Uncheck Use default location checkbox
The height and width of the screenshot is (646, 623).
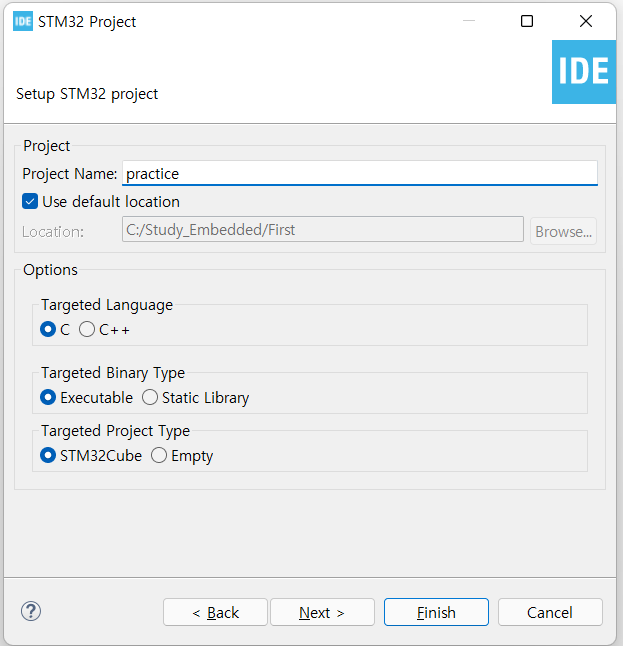(x=30, y=202)
